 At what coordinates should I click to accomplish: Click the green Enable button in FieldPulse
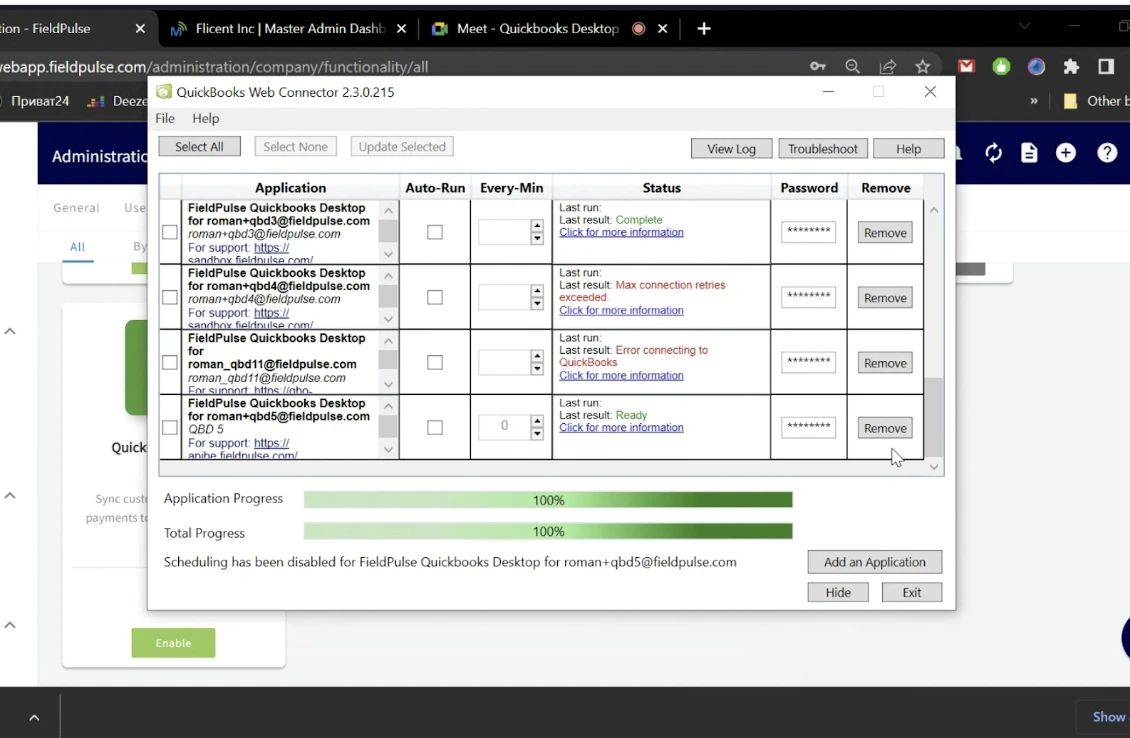(x=173, y=643)
